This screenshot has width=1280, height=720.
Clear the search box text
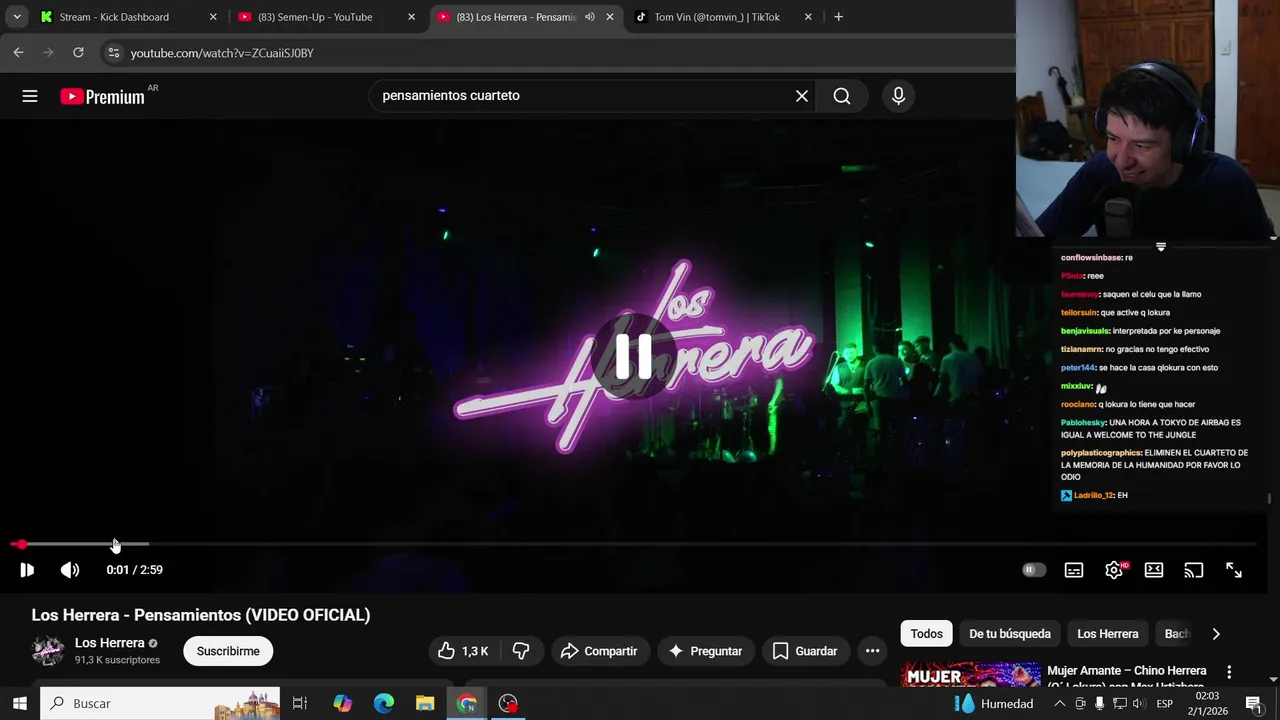802,96
